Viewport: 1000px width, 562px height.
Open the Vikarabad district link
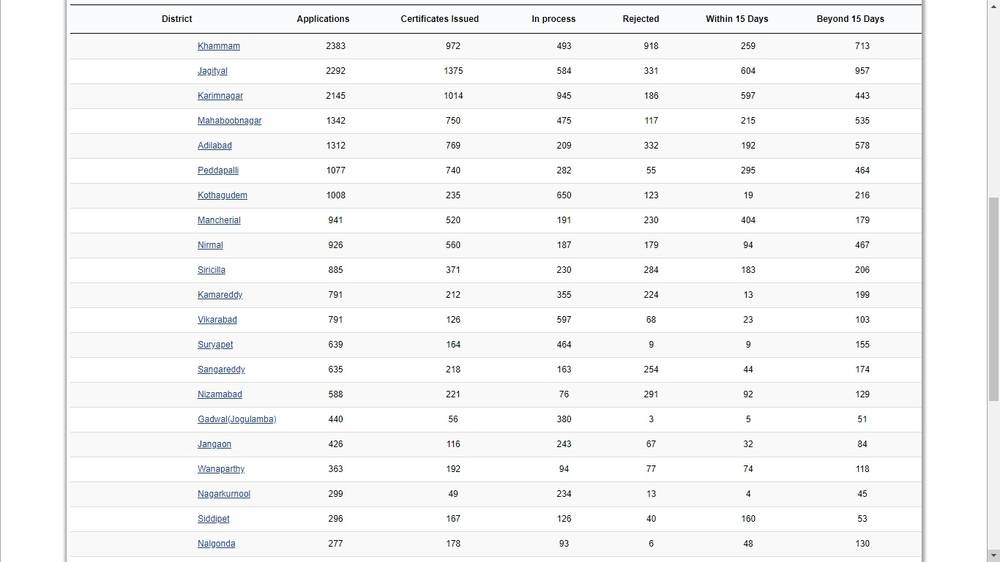click(x=217, y=320)
